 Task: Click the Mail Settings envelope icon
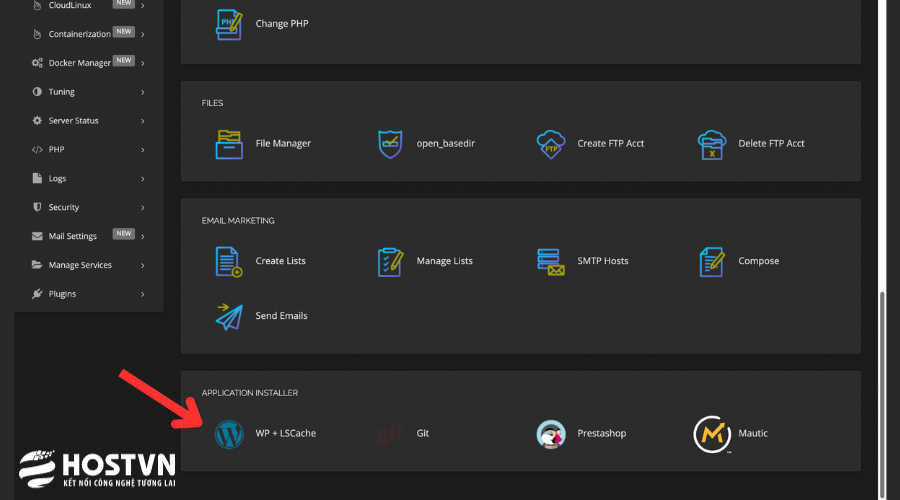37,236
